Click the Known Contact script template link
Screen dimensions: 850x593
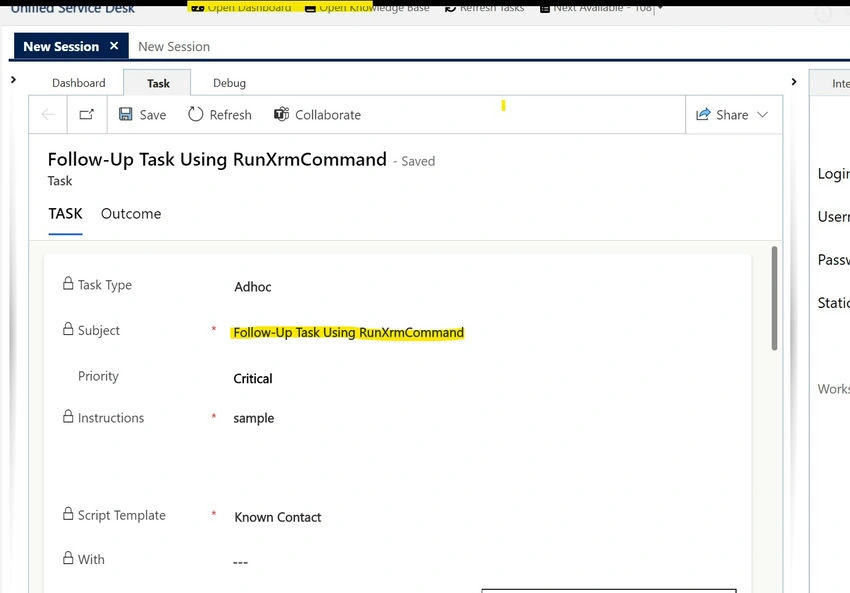pyautogui.click(x=278, y=517)
